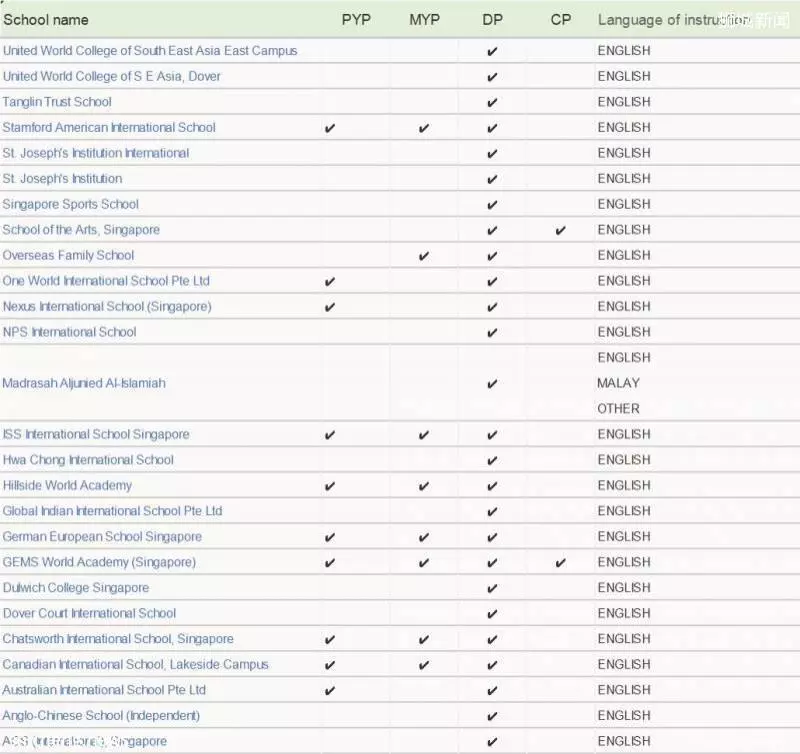Click OTHER language for Madrasah Aljunied
Screen dimensions: 800x754
[x=618, y=409]
